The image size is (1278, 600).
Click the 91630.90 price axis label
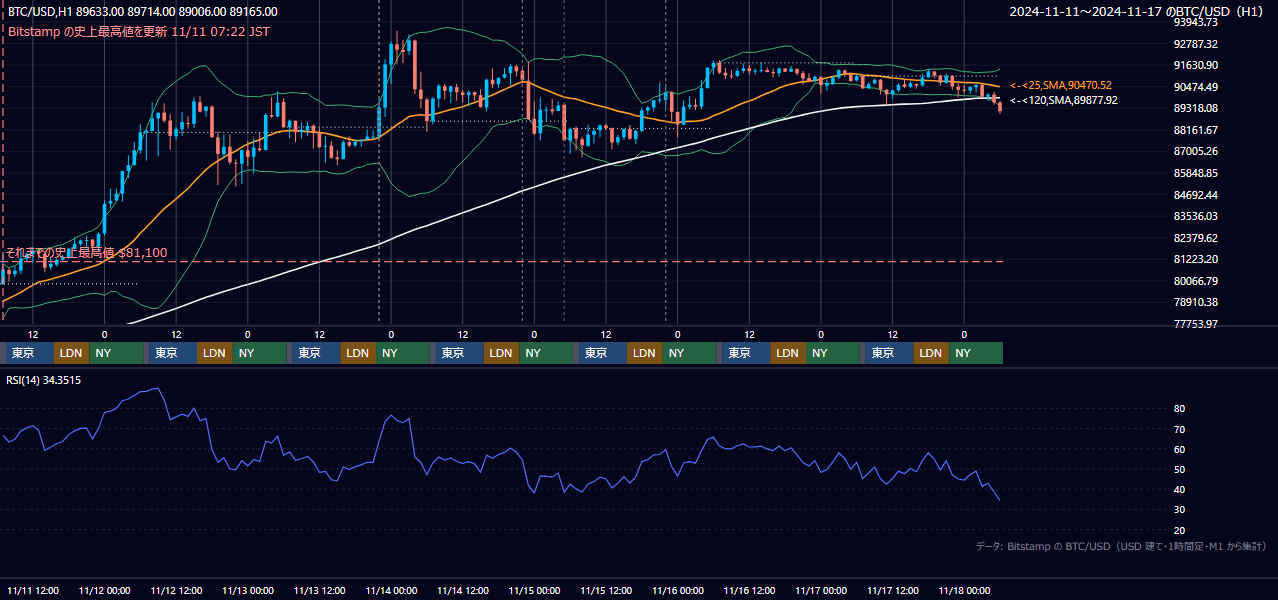[x=1195, y=65]
